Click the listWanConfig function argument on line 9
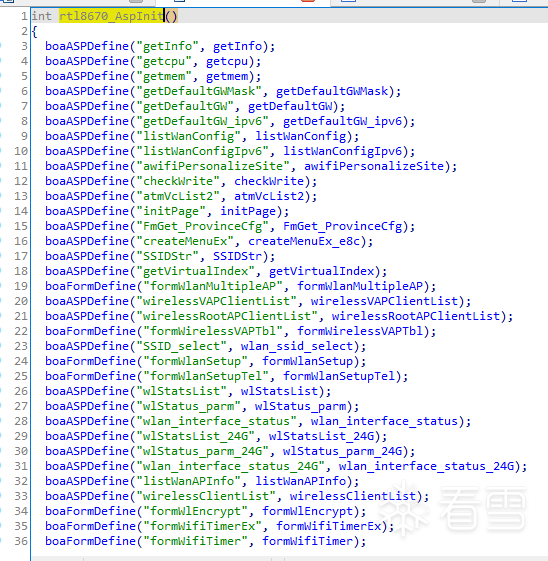548x561 pixels. pyautogui.click(x=301, y=136)
